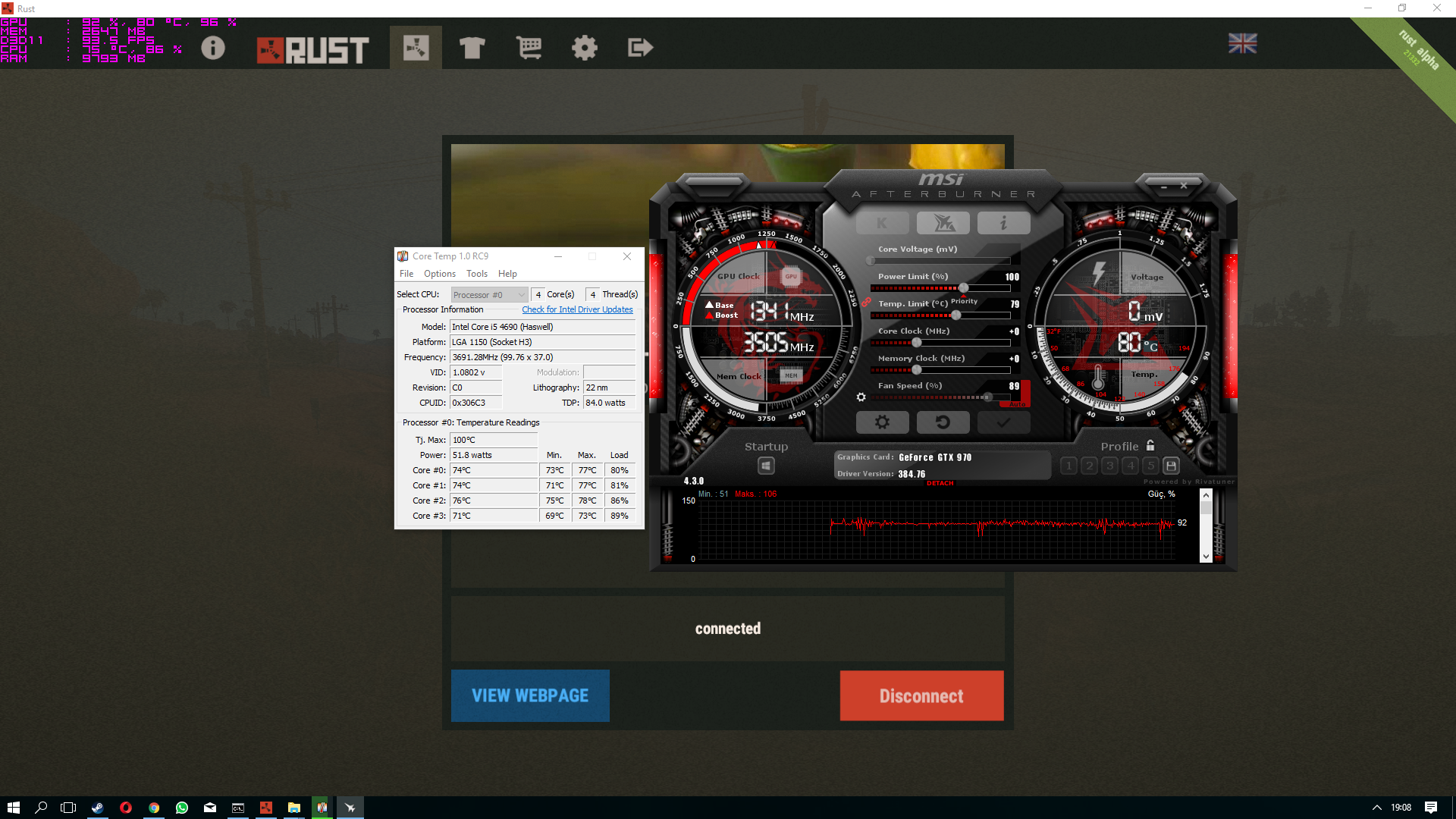The height and width of the screenshot is (819, 1456).
Task: Open WhatsApp from the taskbar
Action: [181, 808]
